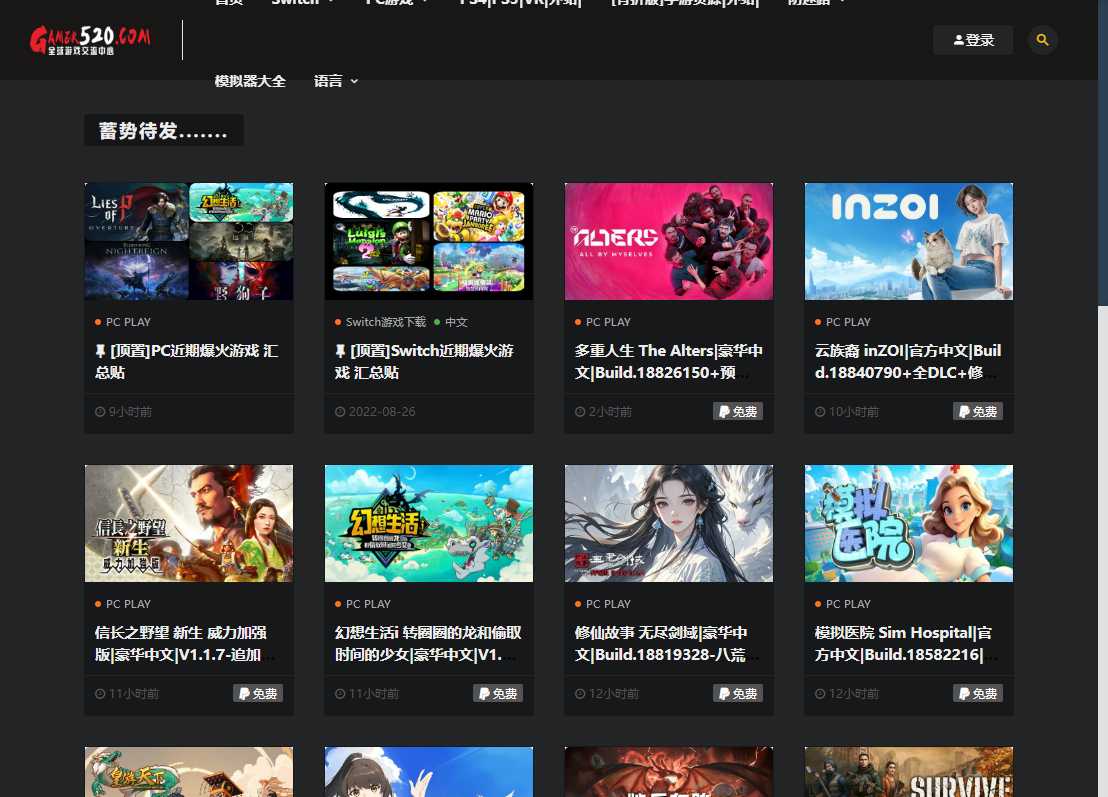This screenshot has width=1108, height=797.
Task: Open the 多重人生 The Alters article
Action: point(667,362)
